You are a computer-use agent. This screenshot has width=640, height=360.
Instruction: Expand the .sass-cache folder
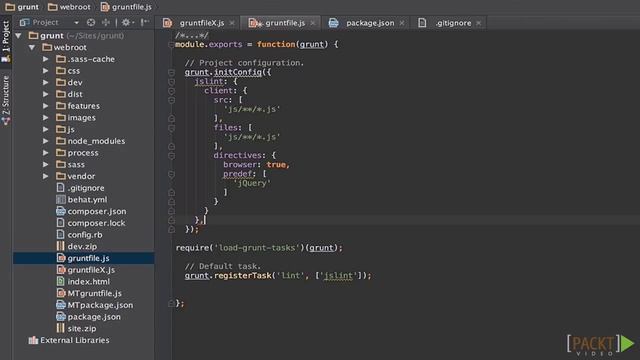pyautogui.click(x=46, y=60)
